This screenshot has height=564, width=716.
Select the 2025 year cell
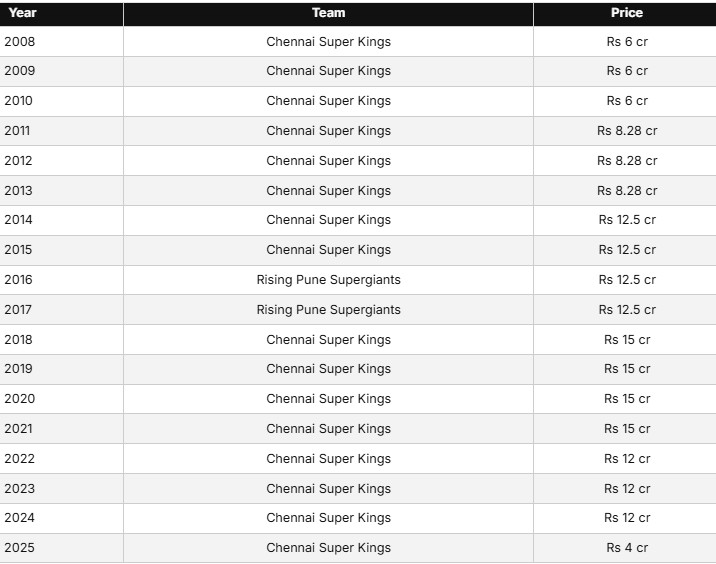(20, 548)
